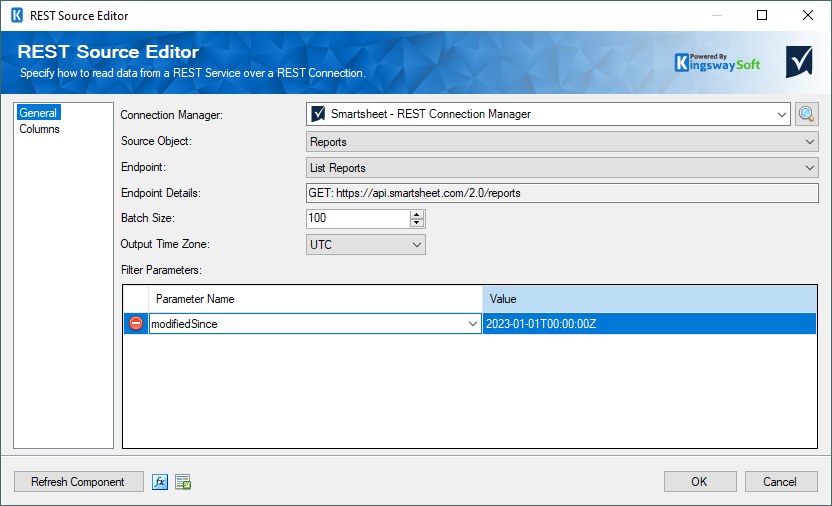
Task: Click the documentation table icon next to fx
Action: click(183, 482)
